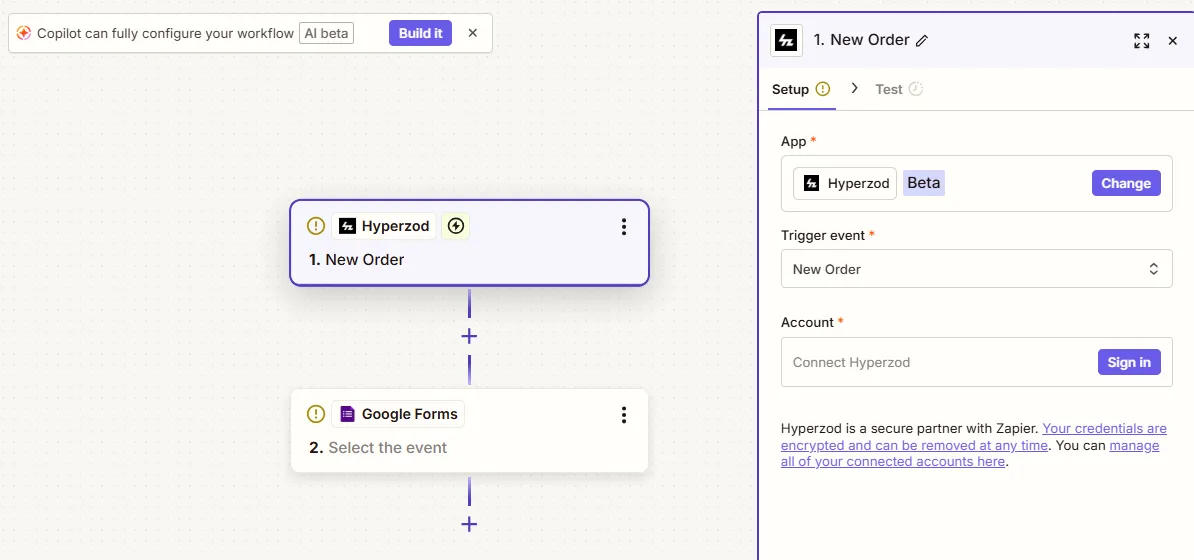
Task: Open 'Your credentials are encrypted' link
Action: (973, 437)
